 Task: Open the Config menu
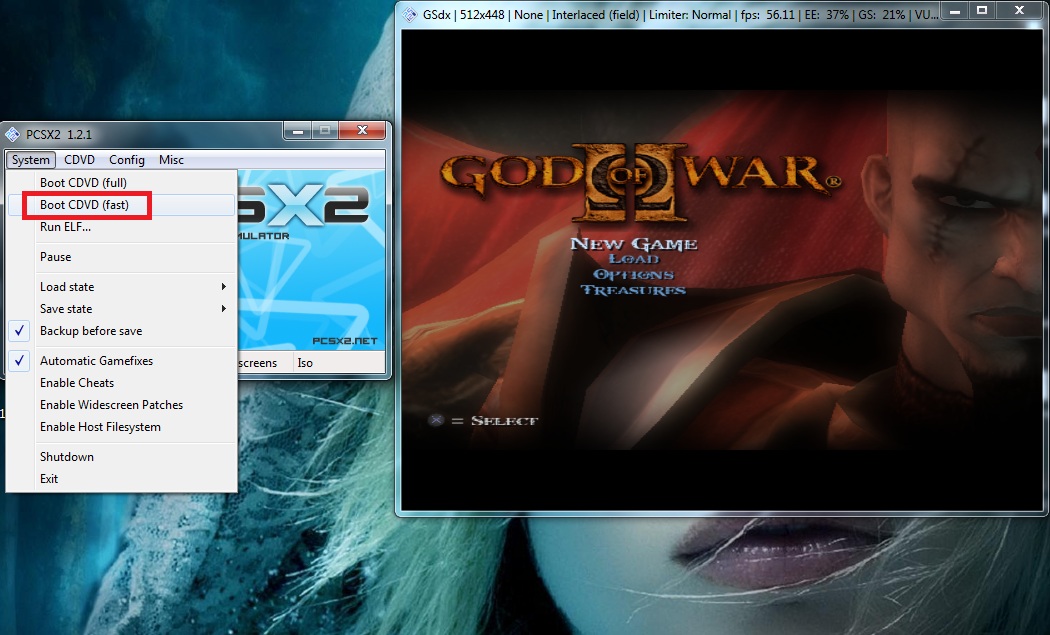pyautogui.click(x=127, y=160)
